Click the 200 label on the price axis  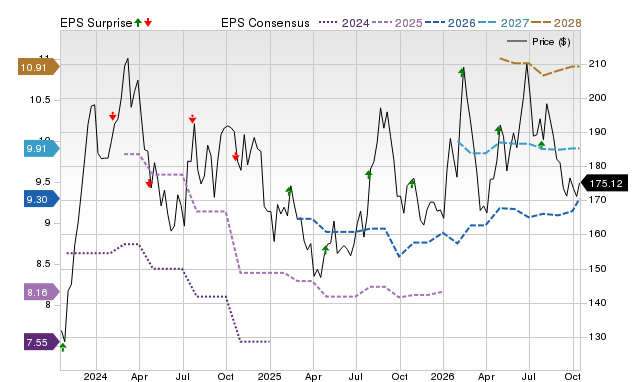[597, 98]
